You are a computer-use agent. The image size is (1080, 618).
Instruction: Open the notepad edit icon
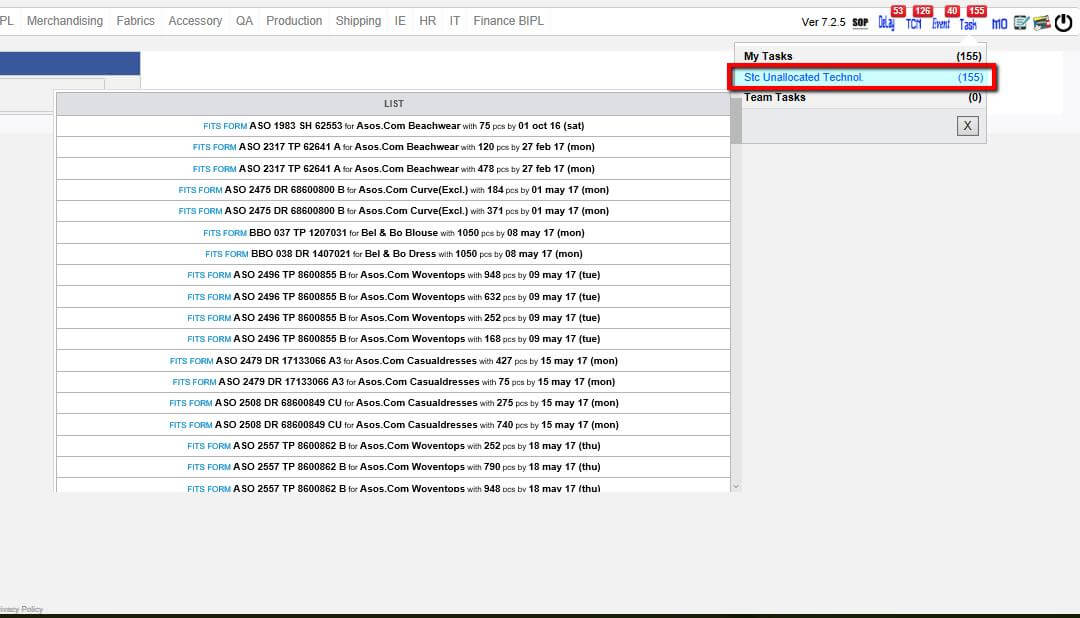(x=1021, y=23)
